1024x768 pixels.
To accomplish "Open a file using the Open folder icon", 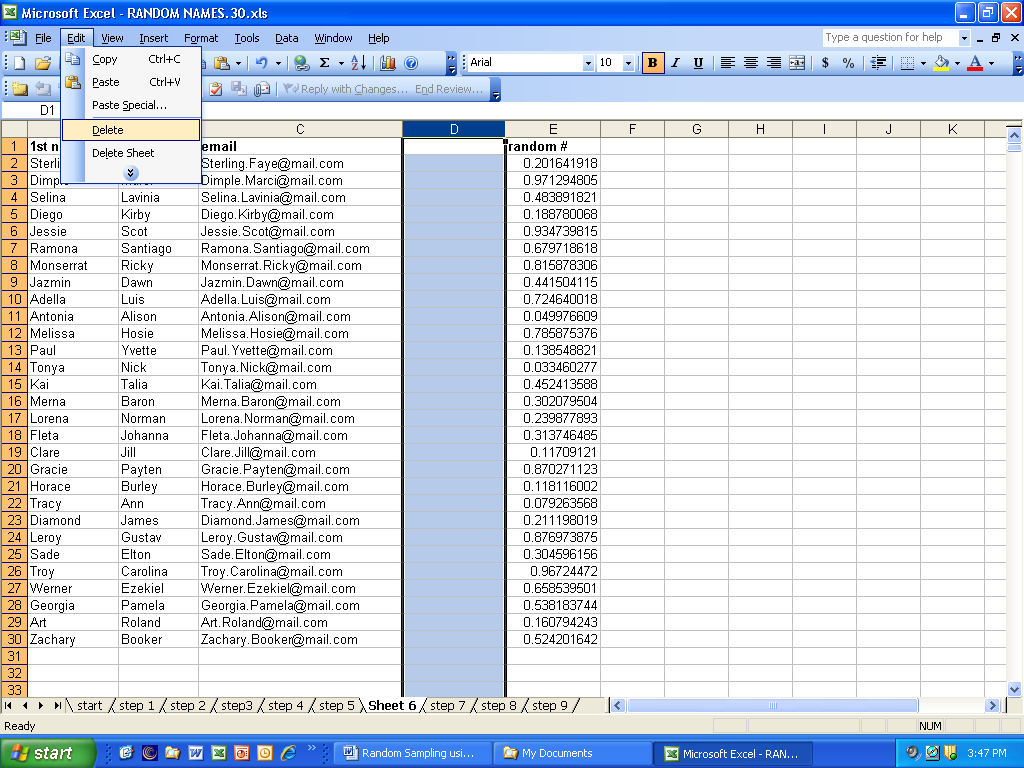I will (x=42, y=63).
